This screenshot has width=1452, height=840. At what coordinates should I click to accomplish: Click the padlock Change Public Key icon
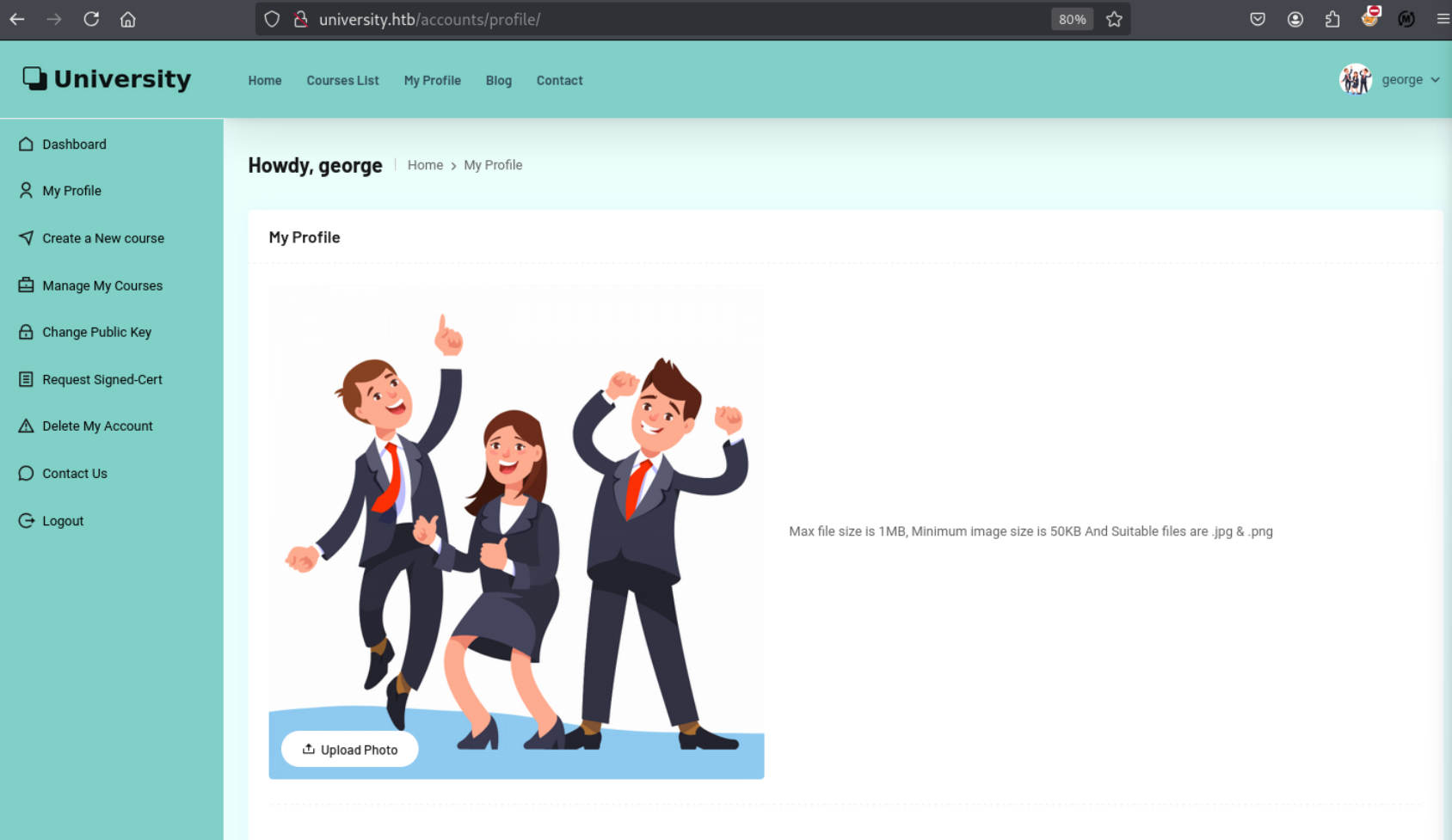click(26, 332)
